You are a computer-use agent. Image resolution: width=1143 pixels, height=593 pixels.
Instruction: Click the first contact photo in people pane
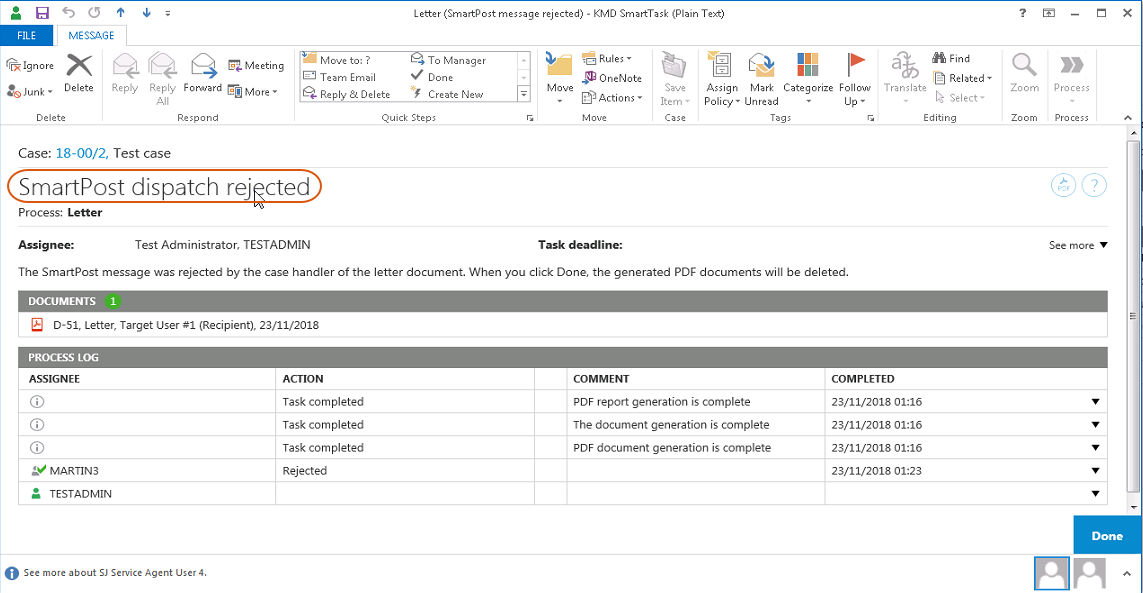pyautogui.click(x=1051, y=573)
